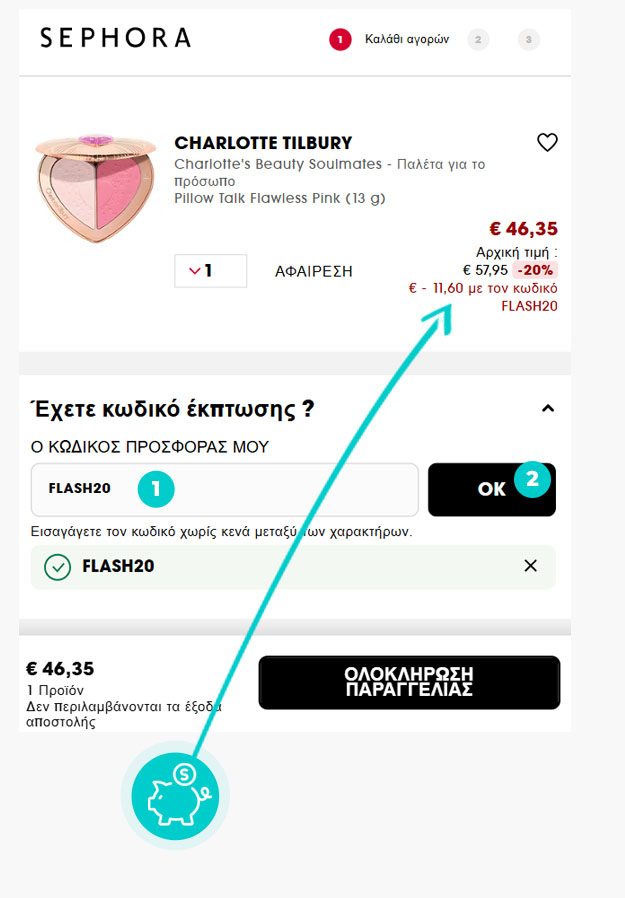Click the SEPHORA logo
The width and height of the screenshot is (625, 898).
point(116,38)
